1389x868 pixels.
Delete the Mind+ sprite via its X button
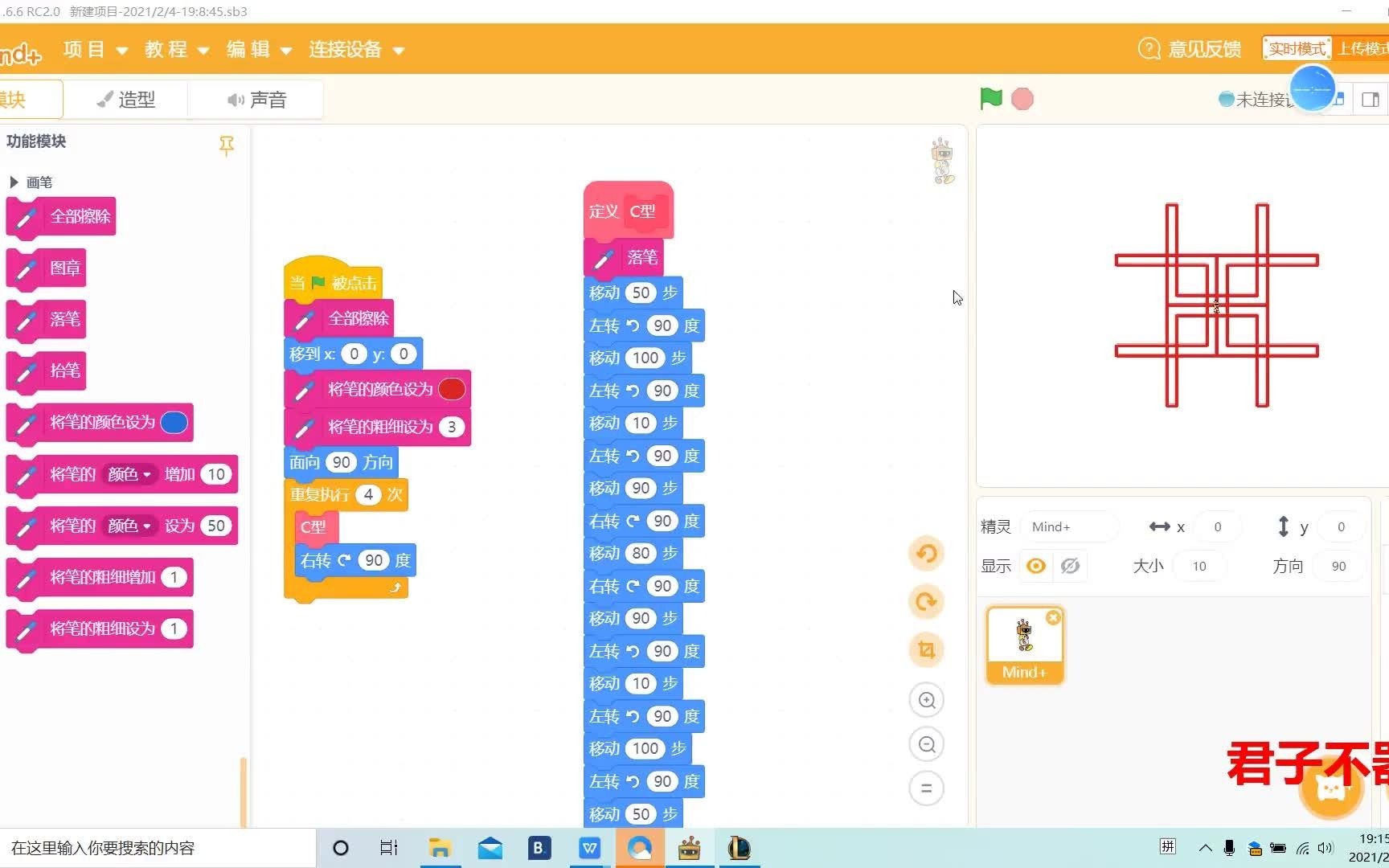click(x=1053, y=617)
